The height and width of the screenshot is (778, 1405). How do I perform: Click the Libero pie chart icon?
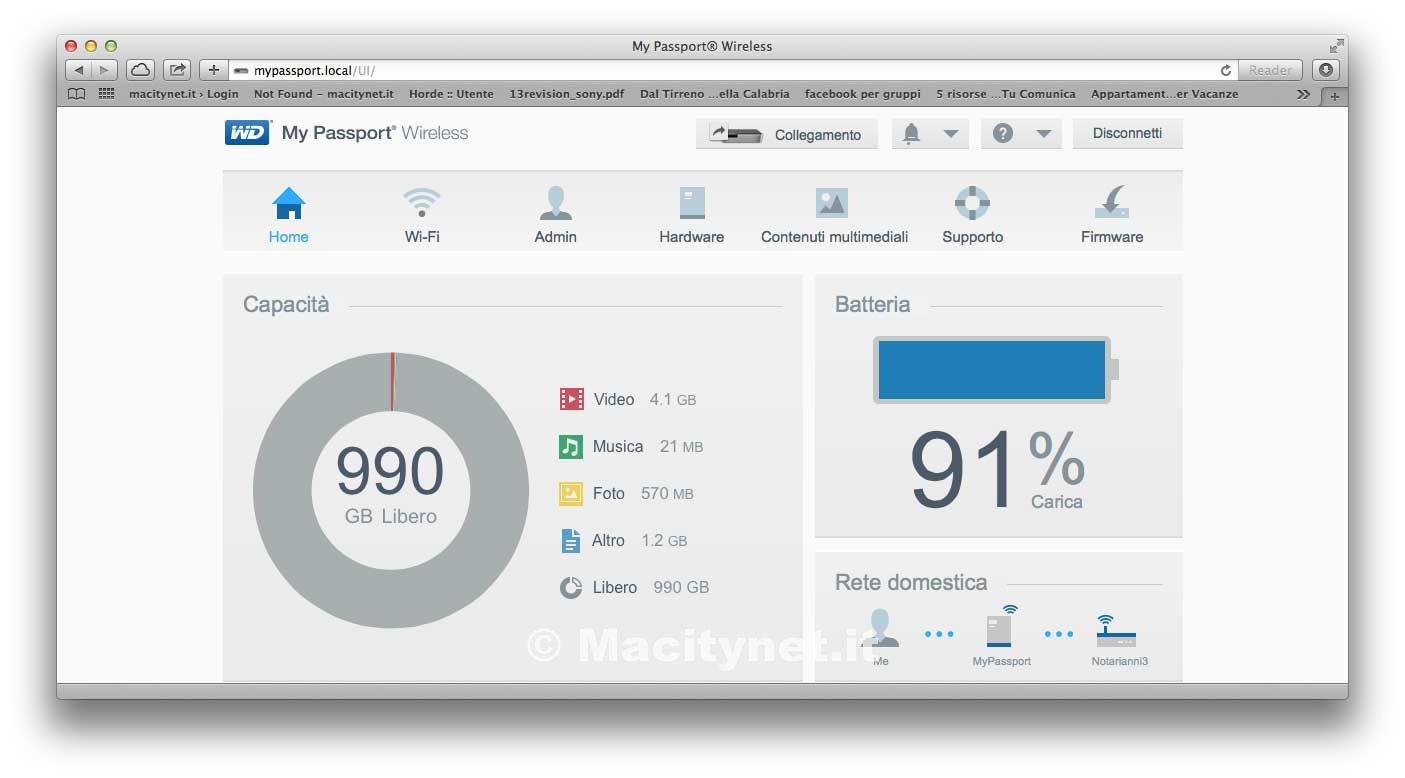(x=571, y=588)
